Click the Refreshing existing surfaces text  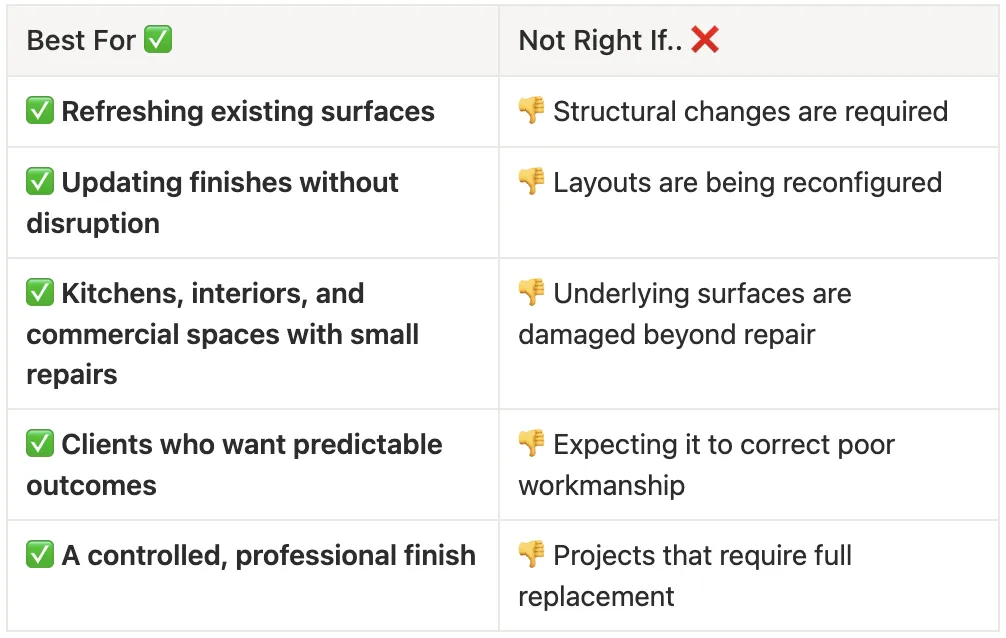(248, 111)
